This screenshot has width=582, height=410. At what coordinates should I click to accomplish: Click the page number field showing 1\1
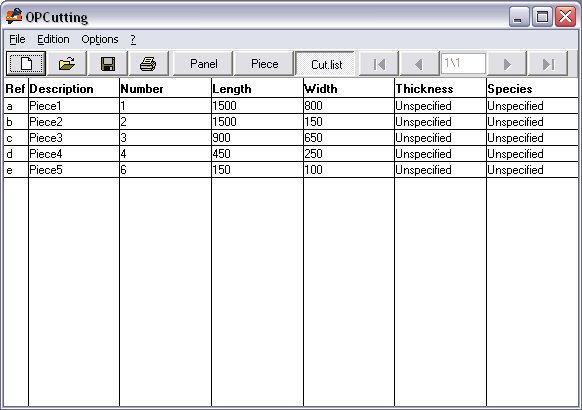click(x=463, y=63)
